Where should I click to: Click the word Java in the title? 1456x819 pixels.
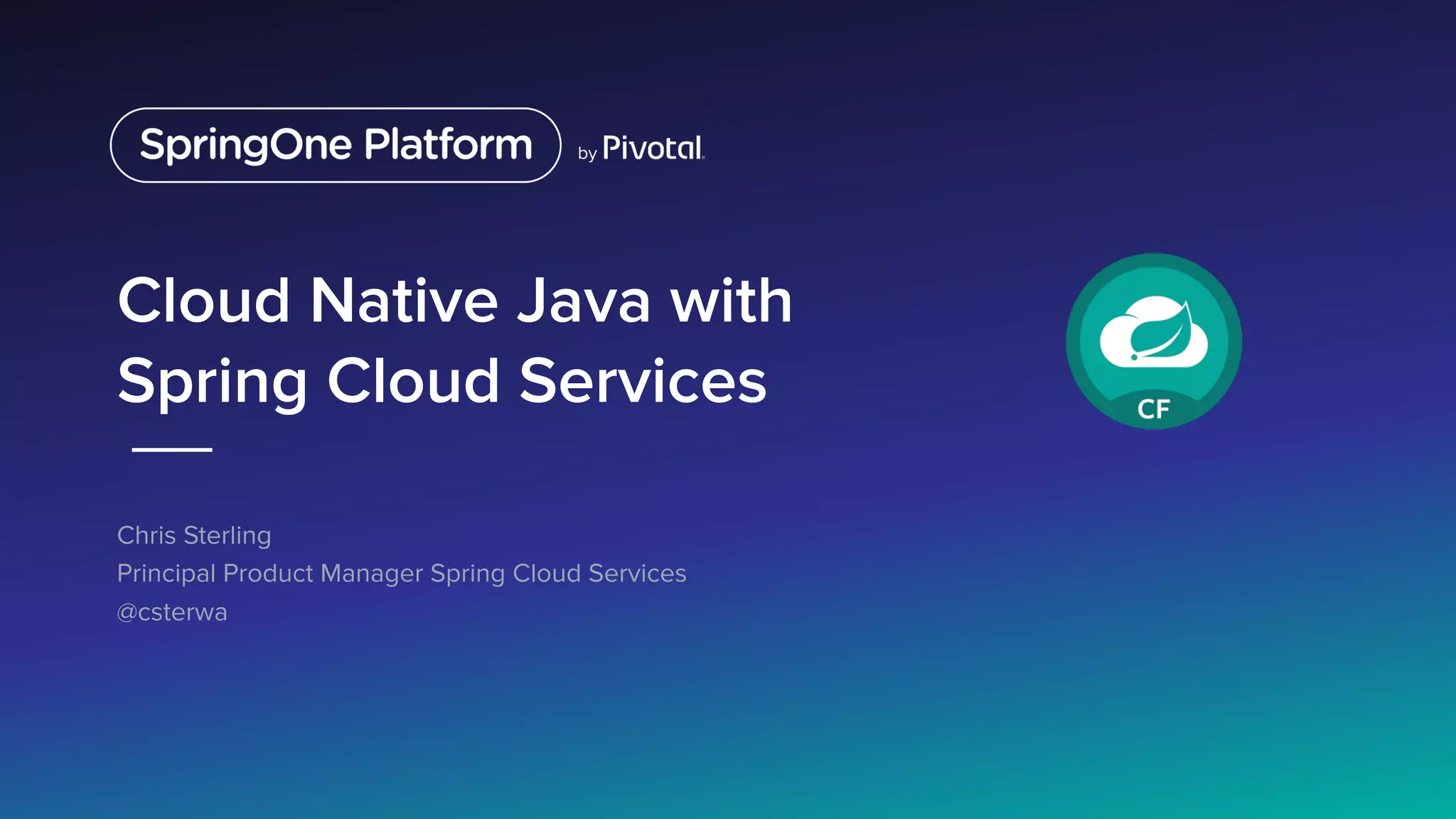coord(583,301)
